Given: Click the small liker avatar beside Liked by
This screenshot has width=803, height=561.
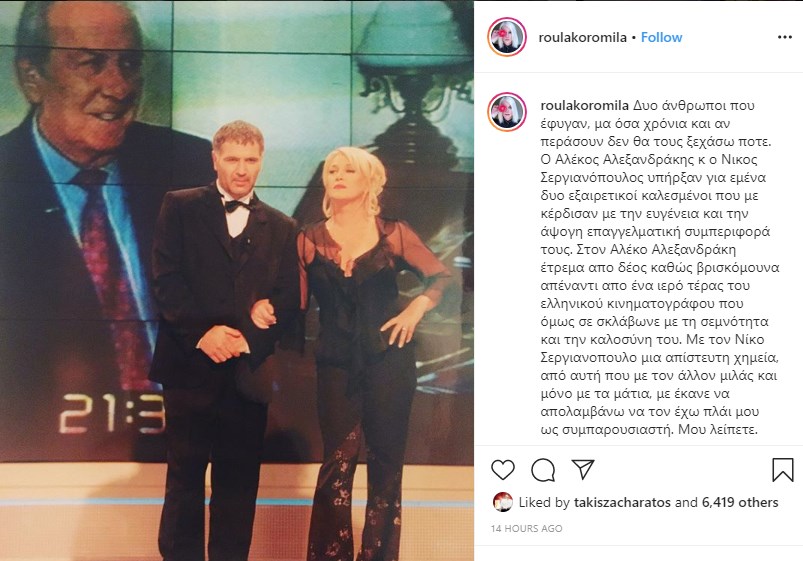Looking at the screenshot, I should [503, 502].
